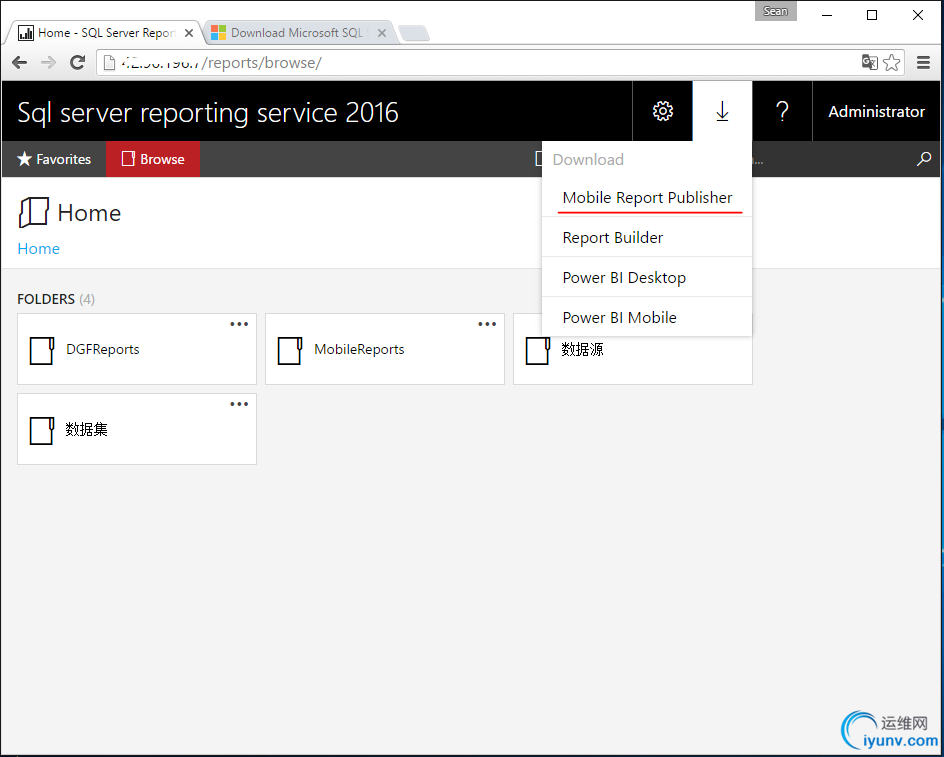944x757 pixels.
Task: Open ellipsis menu for 数据集
Action: [x=239, y=404]
